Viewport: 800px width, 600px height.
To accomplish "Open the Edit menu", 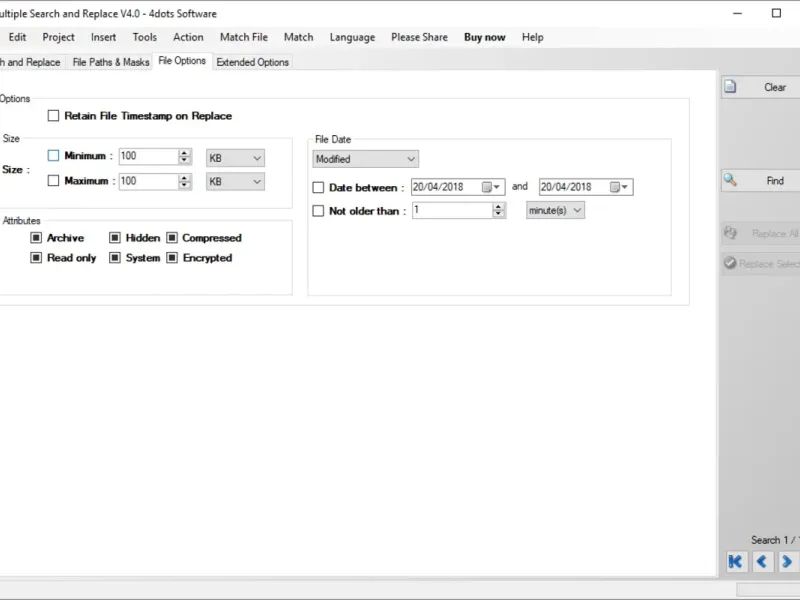I will [17, 37].
